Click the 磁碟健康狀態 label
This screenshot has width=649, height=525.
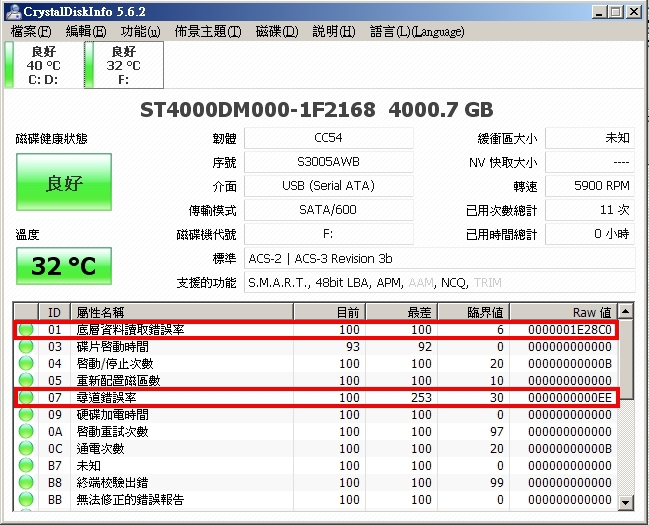tap(51, 138)
